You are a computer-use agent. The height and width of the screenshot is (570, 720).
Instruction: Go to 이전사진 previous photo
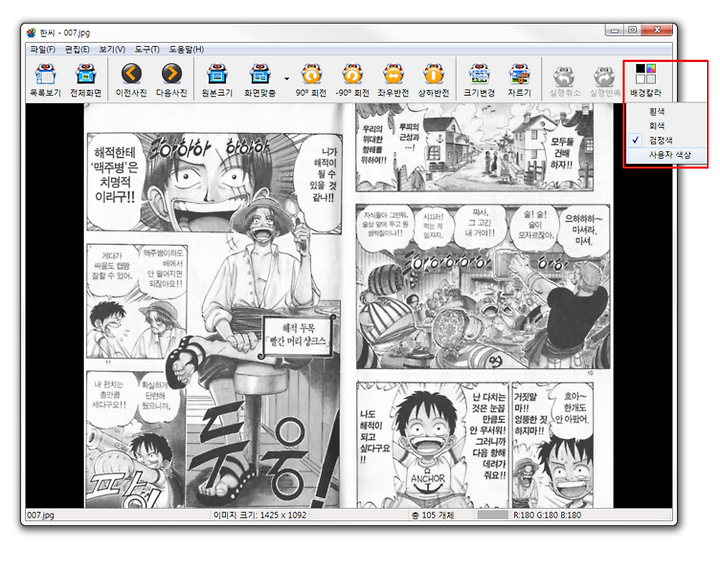[131, 80]
